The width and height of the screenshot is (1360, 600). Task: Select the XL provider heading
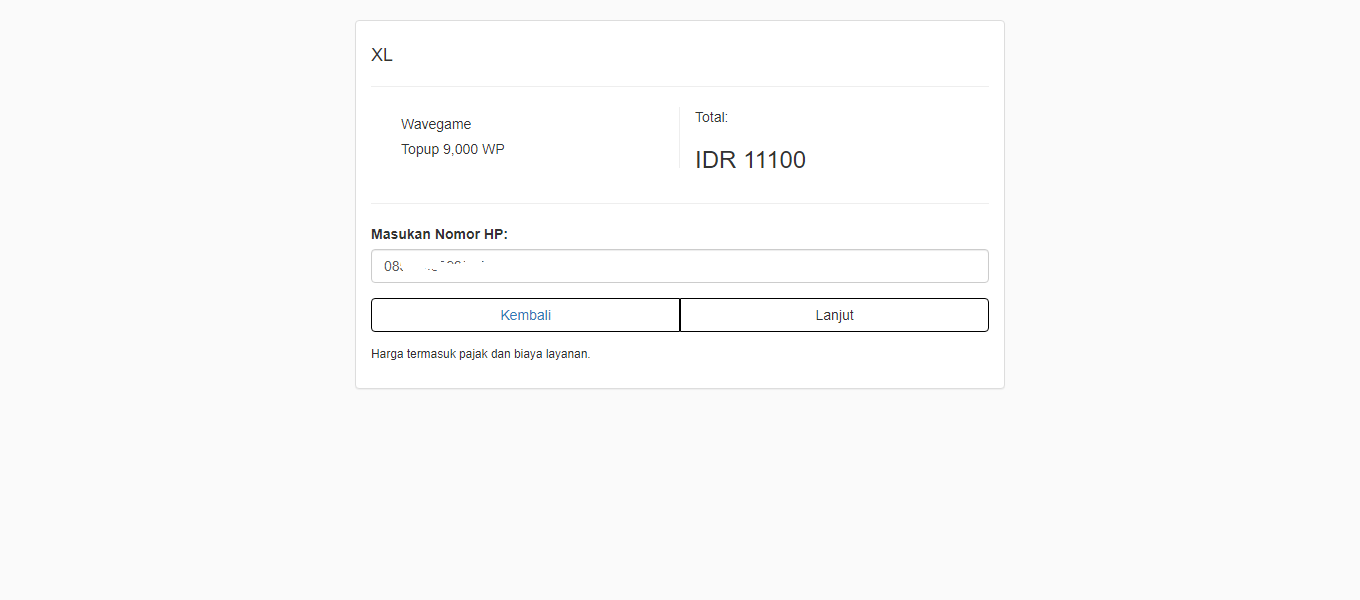click(x=382, y=55)
